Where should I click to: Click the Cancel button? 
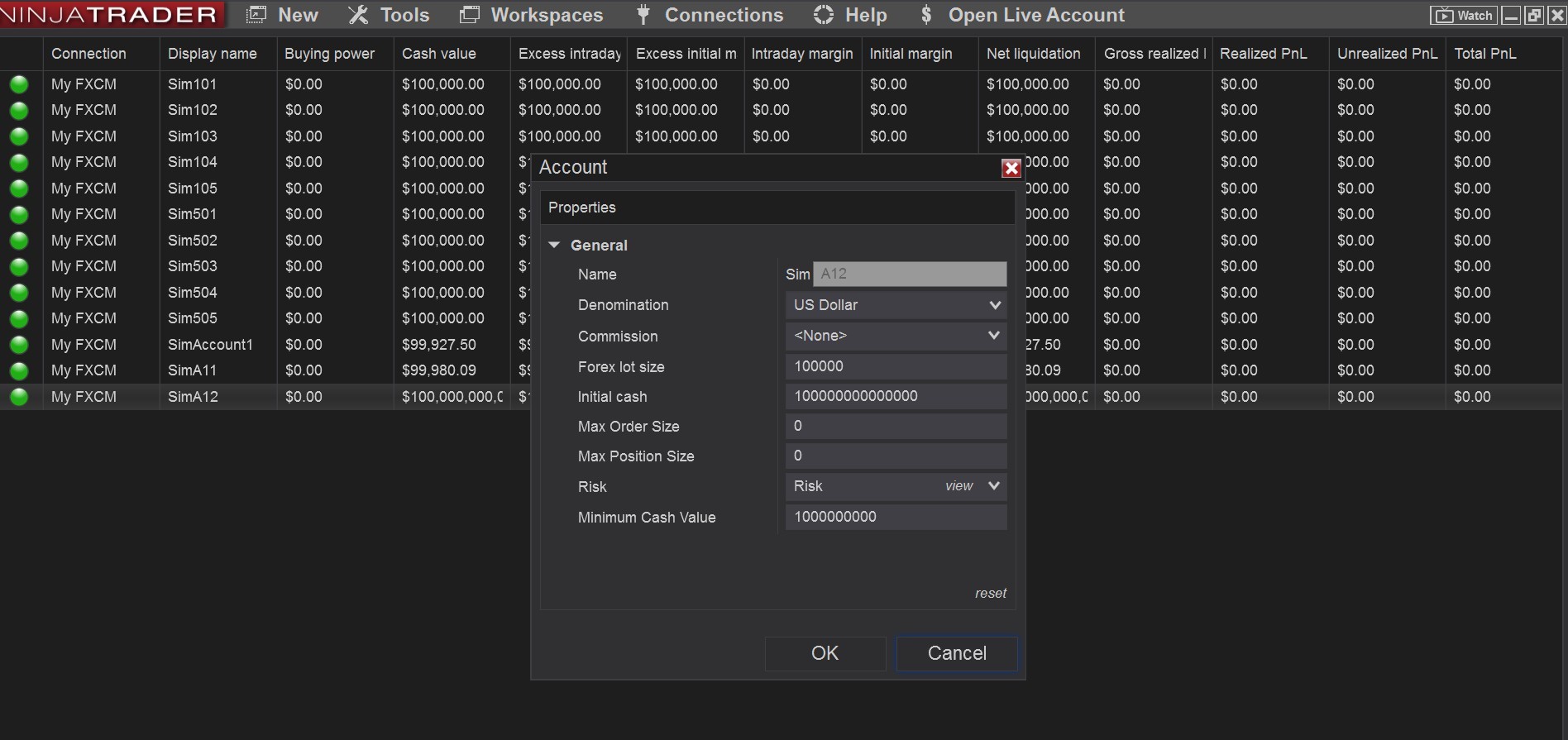[957, 653]
